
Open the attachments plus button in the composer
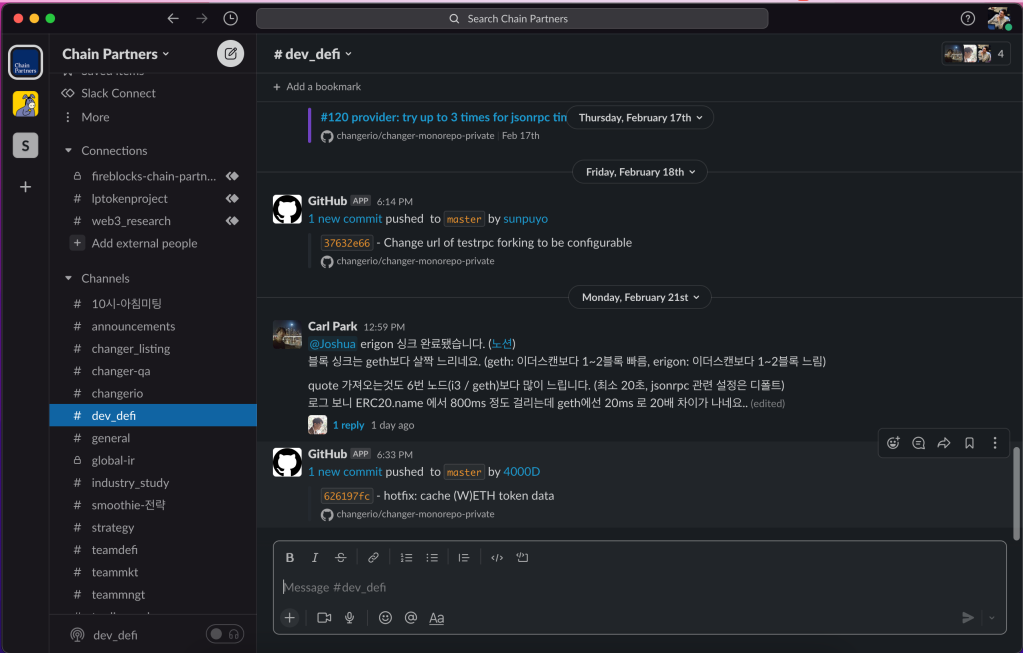(x=290, y=618)
